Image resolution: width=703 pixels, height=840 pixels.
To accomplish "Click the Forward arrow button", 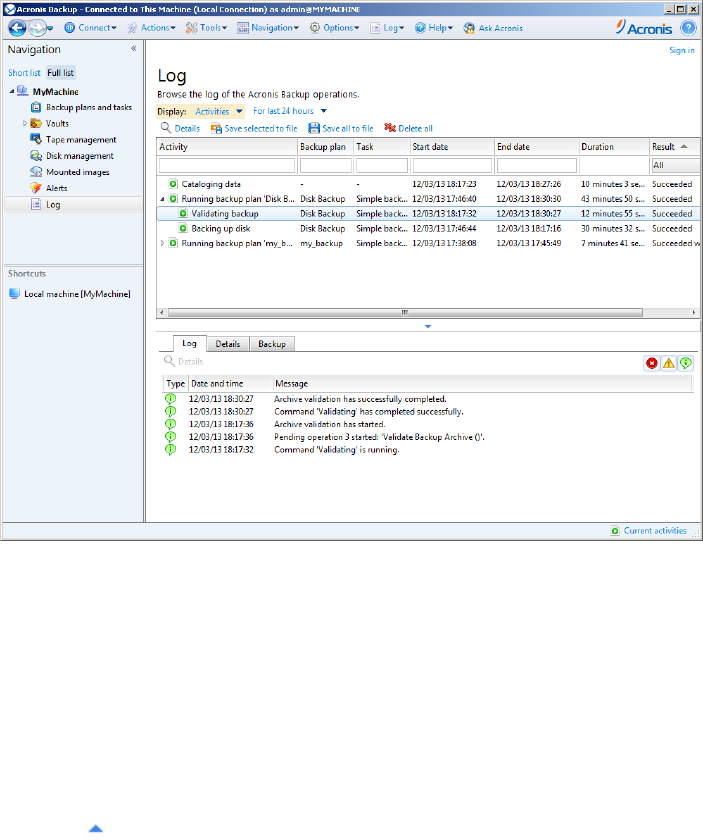I will pos(37,28).
